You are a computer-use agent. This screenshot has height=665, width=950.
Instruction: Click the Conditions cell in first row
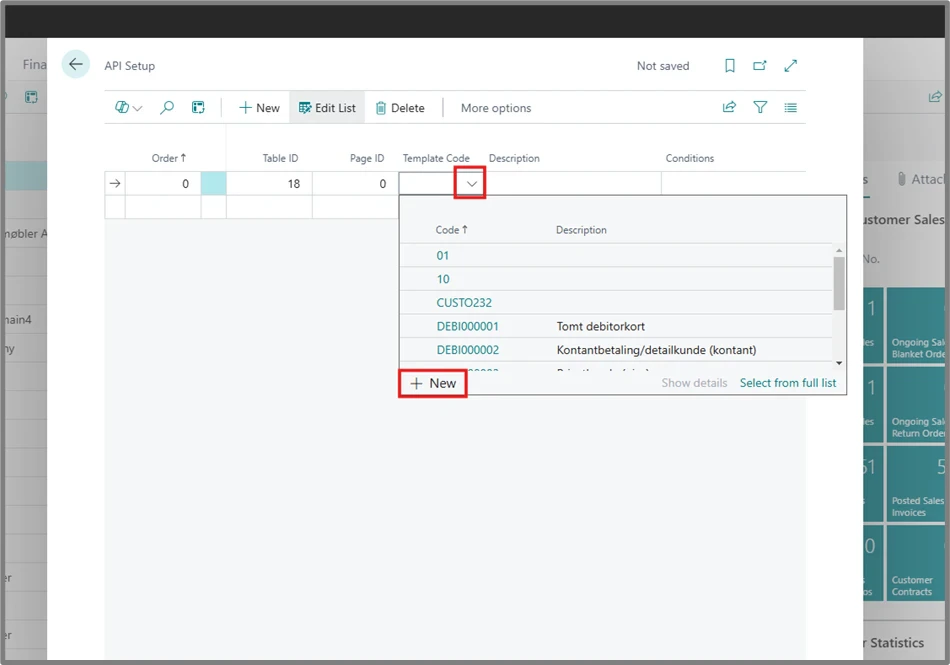click(733, 184)
